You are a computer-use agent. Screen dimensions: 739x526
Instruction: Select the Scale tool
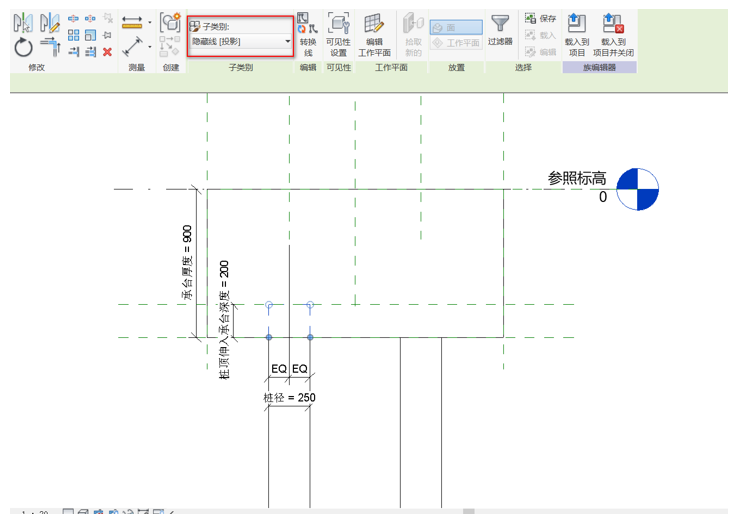90,35
